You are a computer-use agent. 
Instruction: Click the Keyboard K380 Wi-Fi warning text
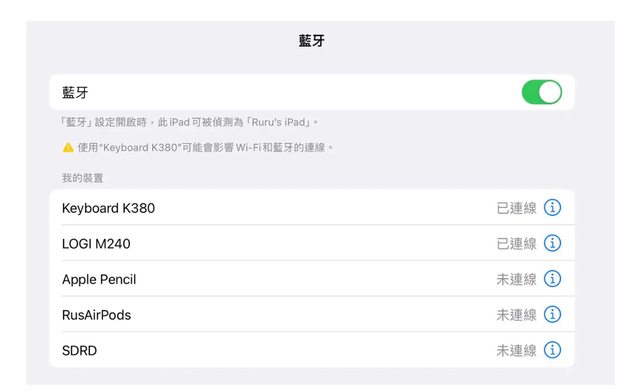(x=205, y=148)
